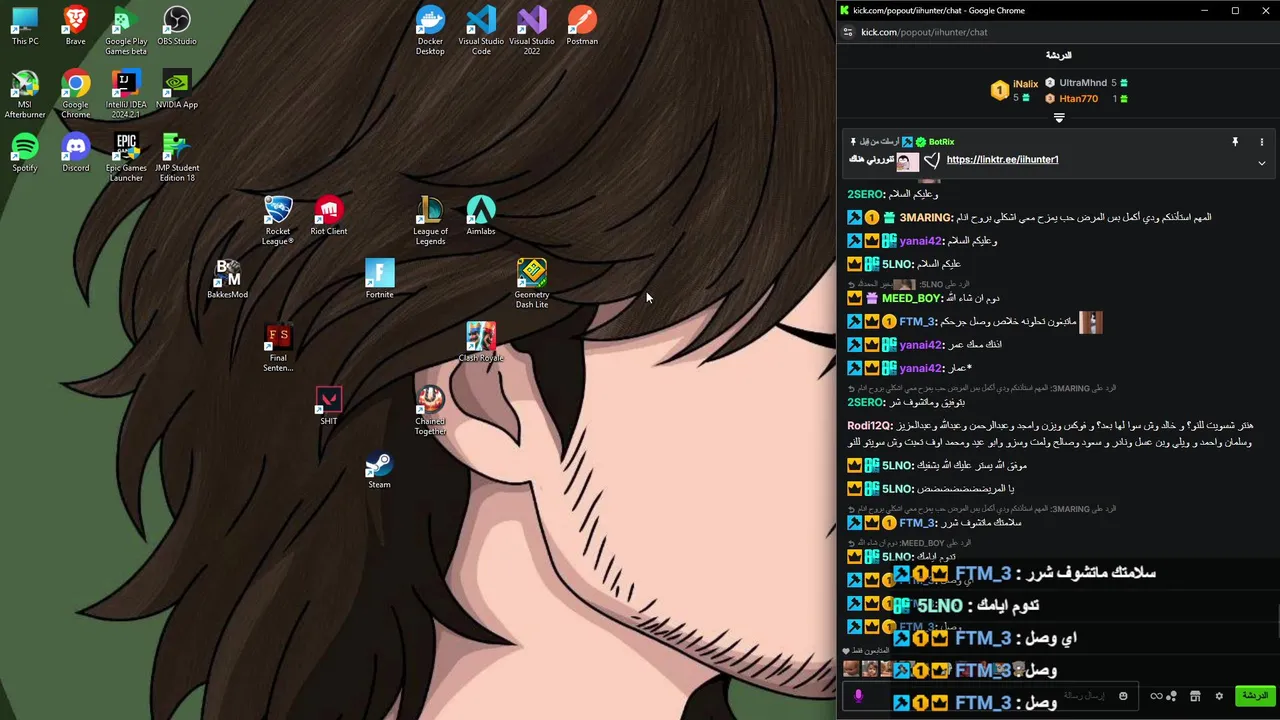Open Spotify from the desktop
The width and height of the screenshot is (1280, 720).
pyautogui.click(x=25, y=152)
